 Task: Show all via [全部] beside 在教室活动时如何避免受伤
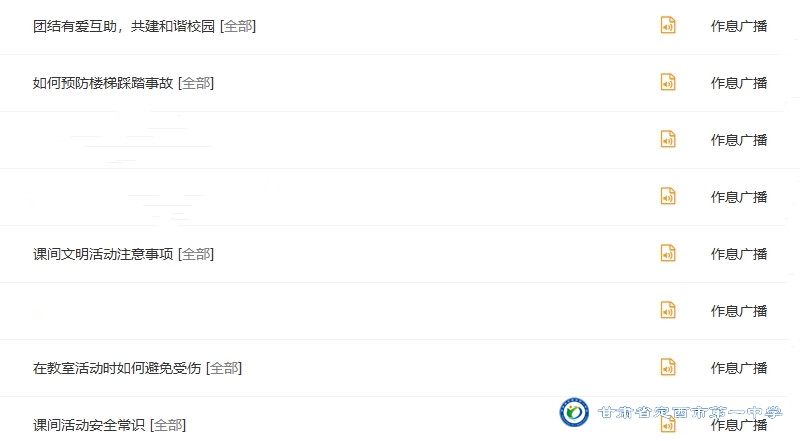(x=224, y=368)
